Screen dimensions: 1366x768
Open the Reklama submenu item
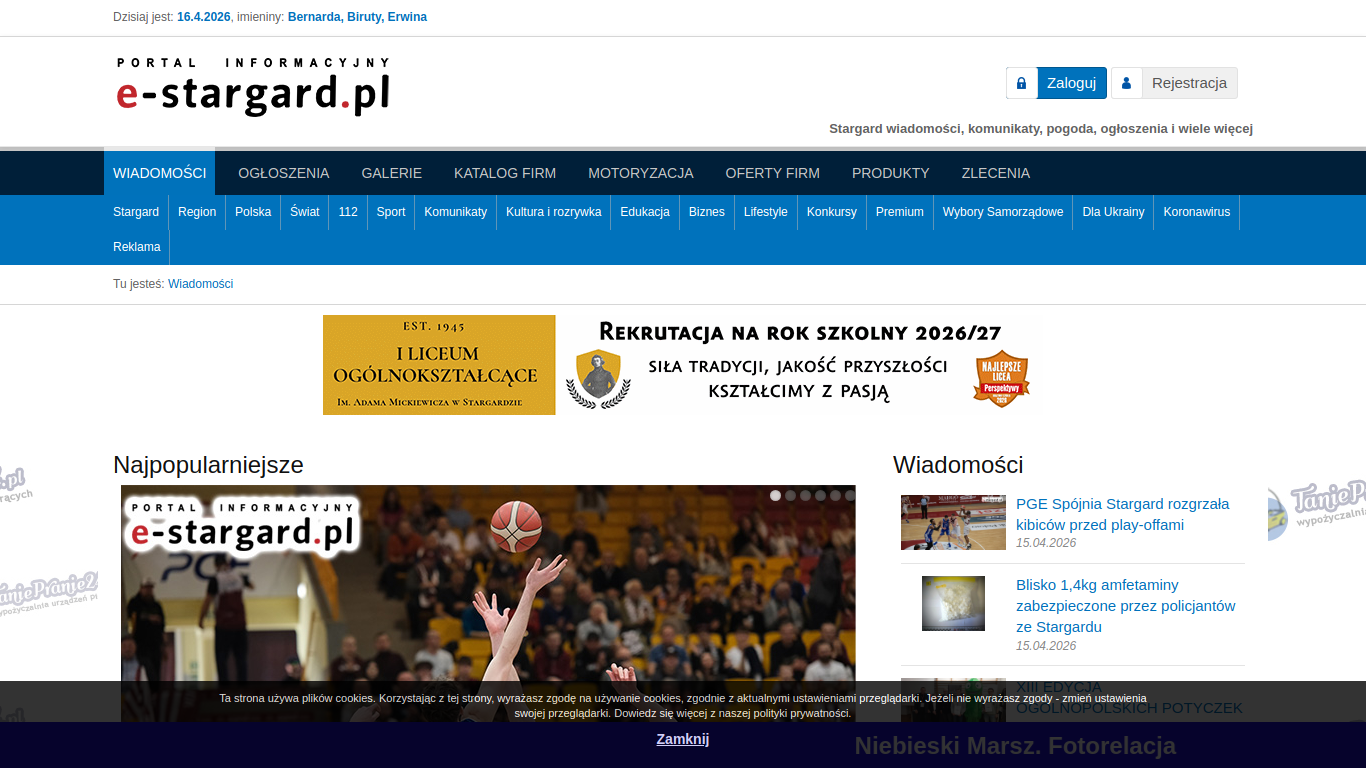pyautogui.click(x=137, y=247)
